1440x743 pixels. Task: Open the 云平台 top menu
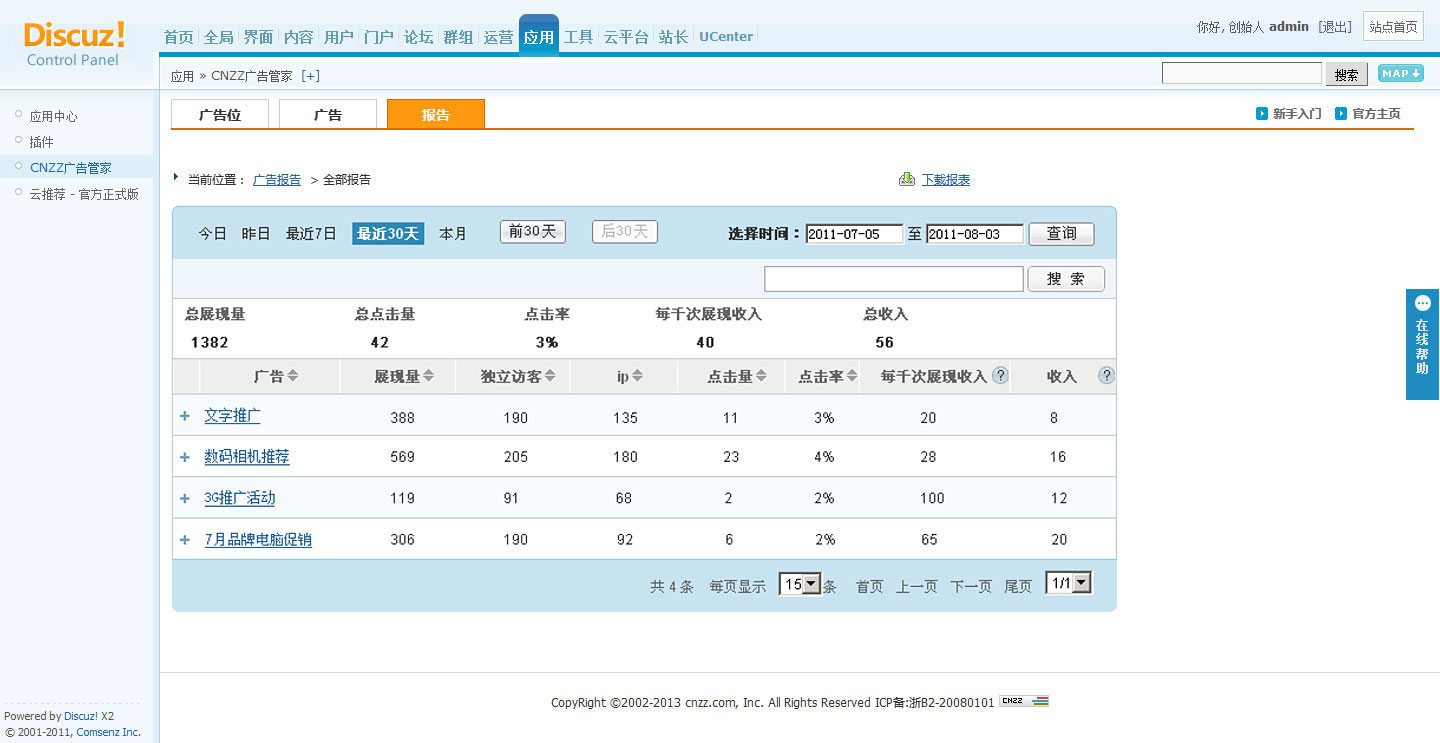pyautogui.click(x=626, y=37)
